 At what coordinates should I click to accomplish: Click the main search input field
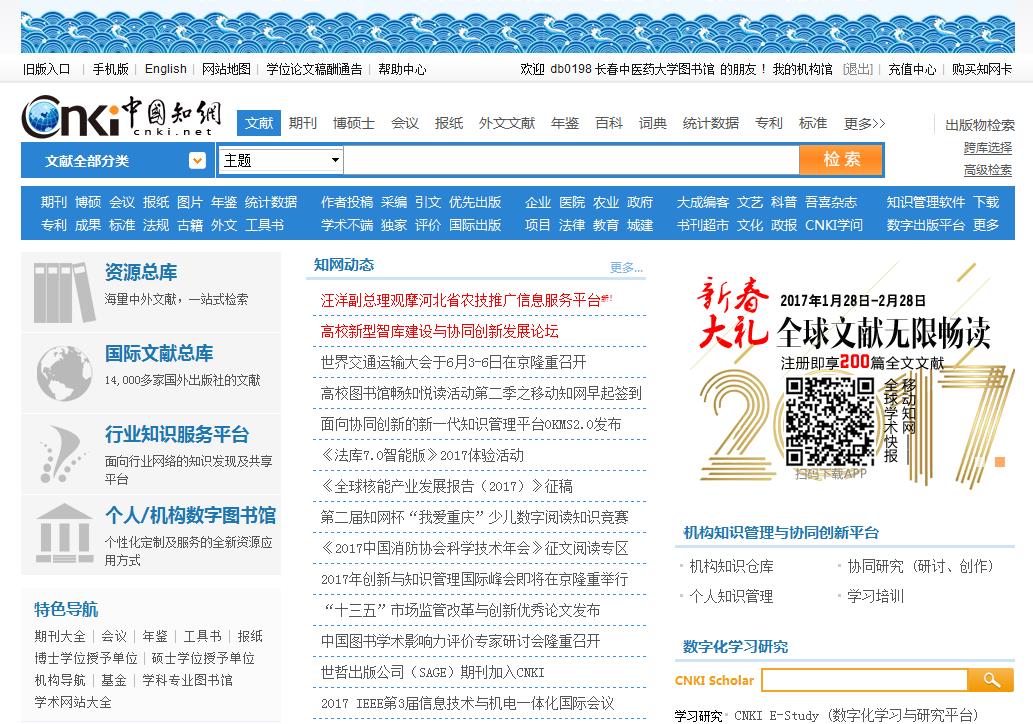571,160
